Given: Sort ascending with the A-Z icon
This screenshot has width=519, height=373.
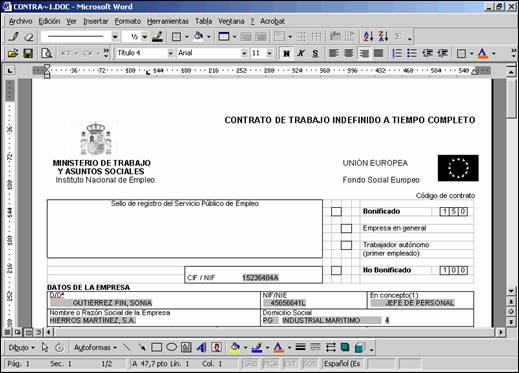Looking at the screenshot, I should pos(368,37).
